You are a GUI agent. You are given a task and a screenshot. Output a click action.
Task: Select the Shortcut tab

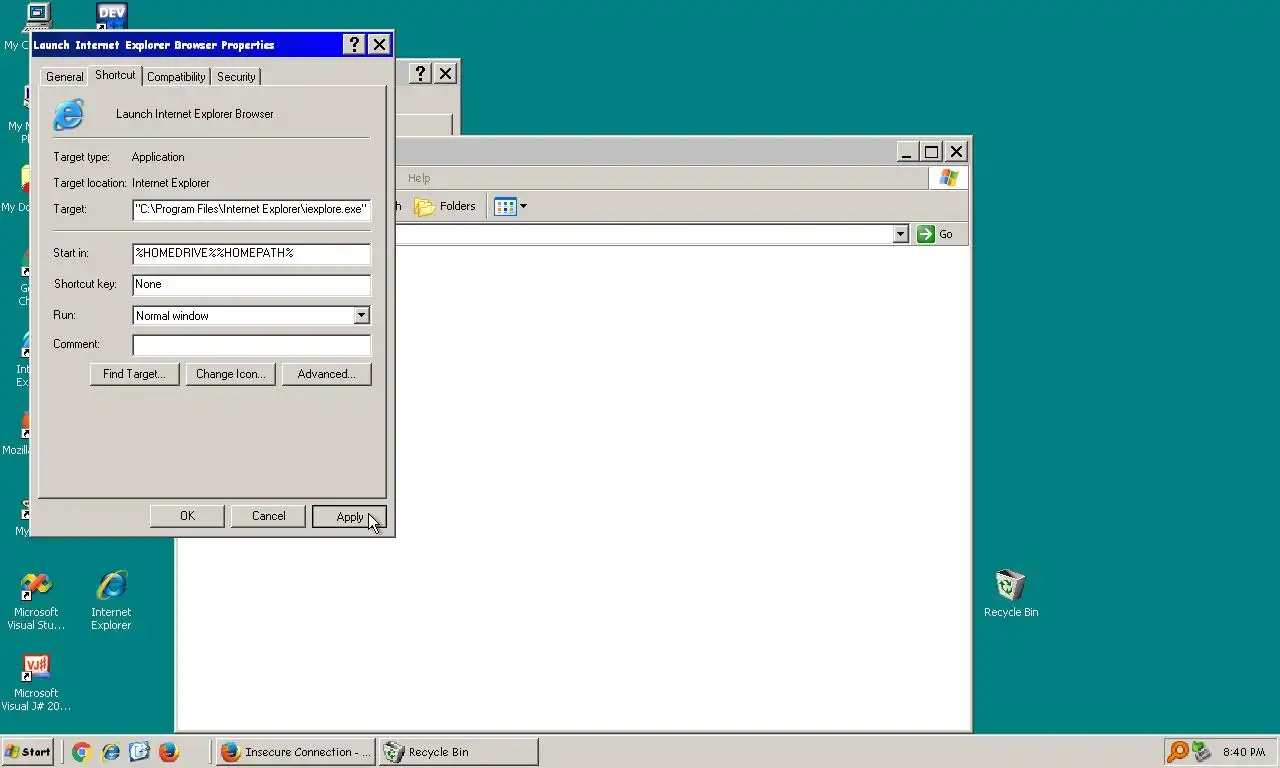tap(115, 75)
